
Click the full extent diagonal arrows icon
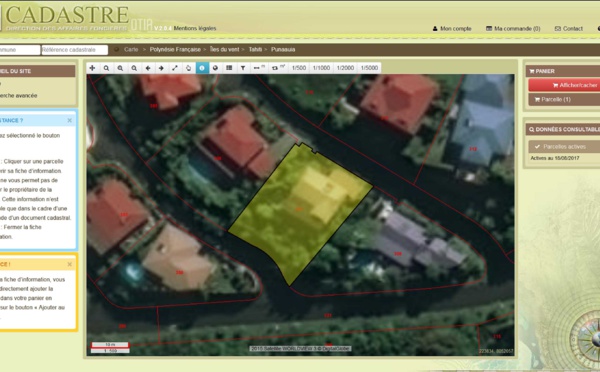click(175, 68)
